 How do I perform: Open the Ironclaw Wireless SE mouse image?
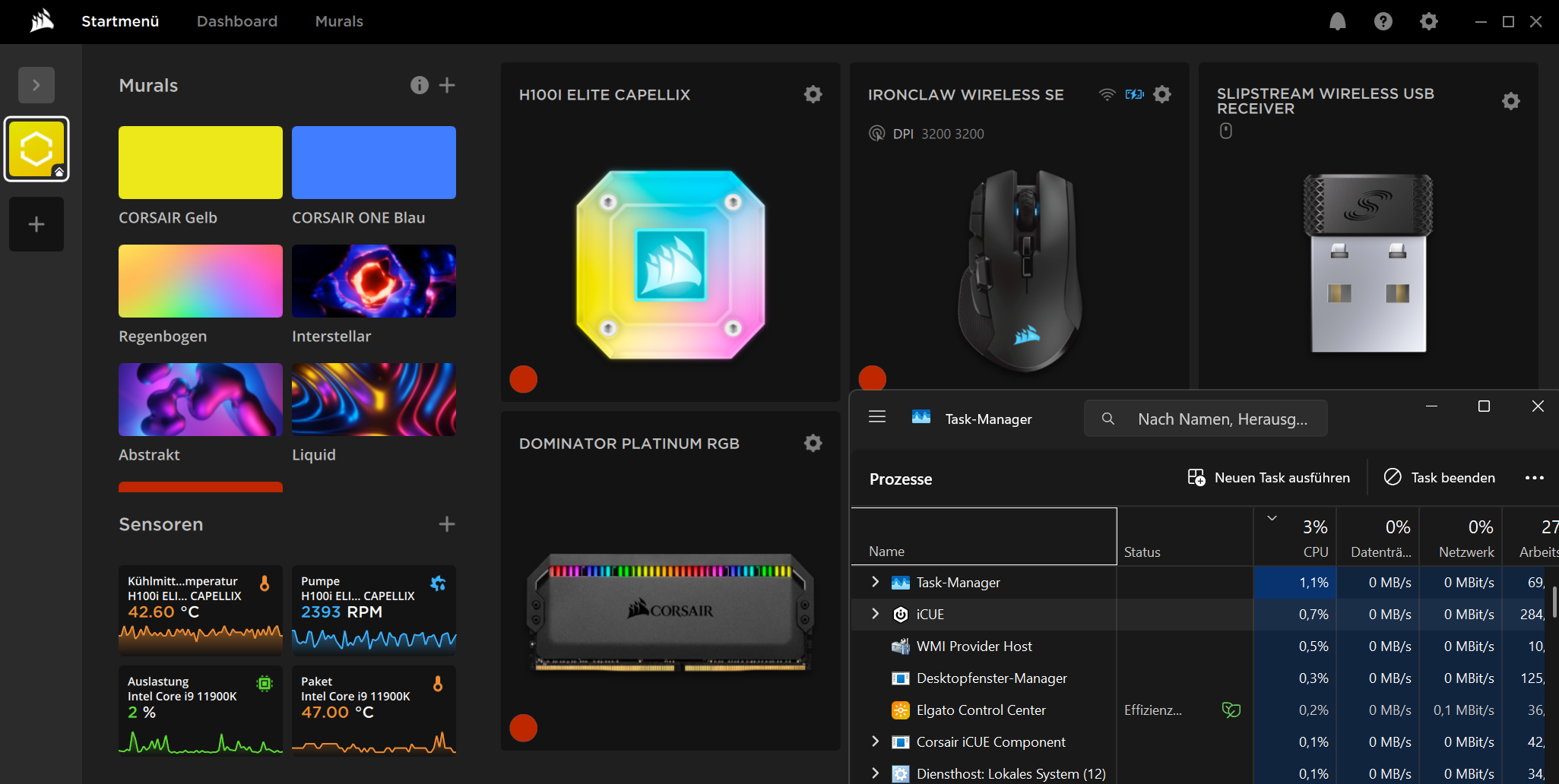point(1021,270)
